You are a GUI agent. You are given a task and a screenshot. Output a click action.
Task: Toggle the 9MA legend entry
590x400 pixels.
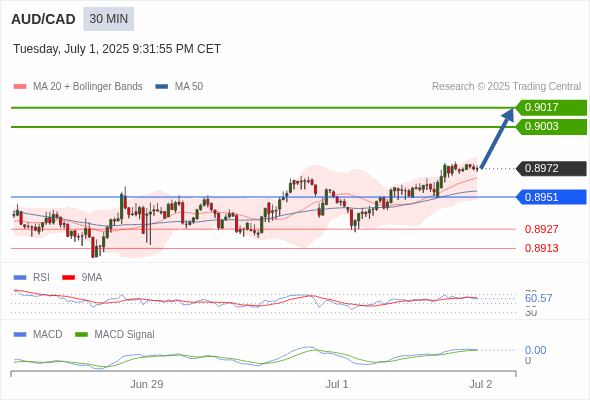[82, 277]
